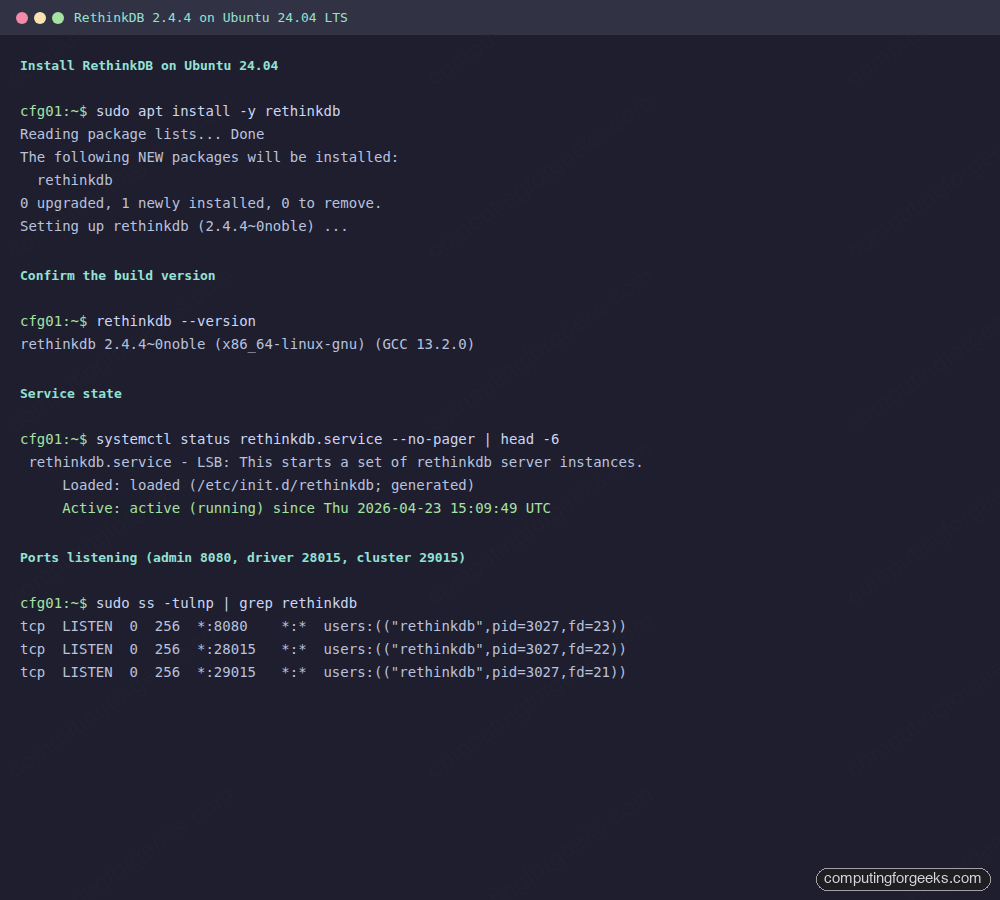Click the title 'RethinkDB 2.4.4 on Ubuntu 24.04 LTS'
This screenshot has height=900, width=1000.
coord(210,18)
